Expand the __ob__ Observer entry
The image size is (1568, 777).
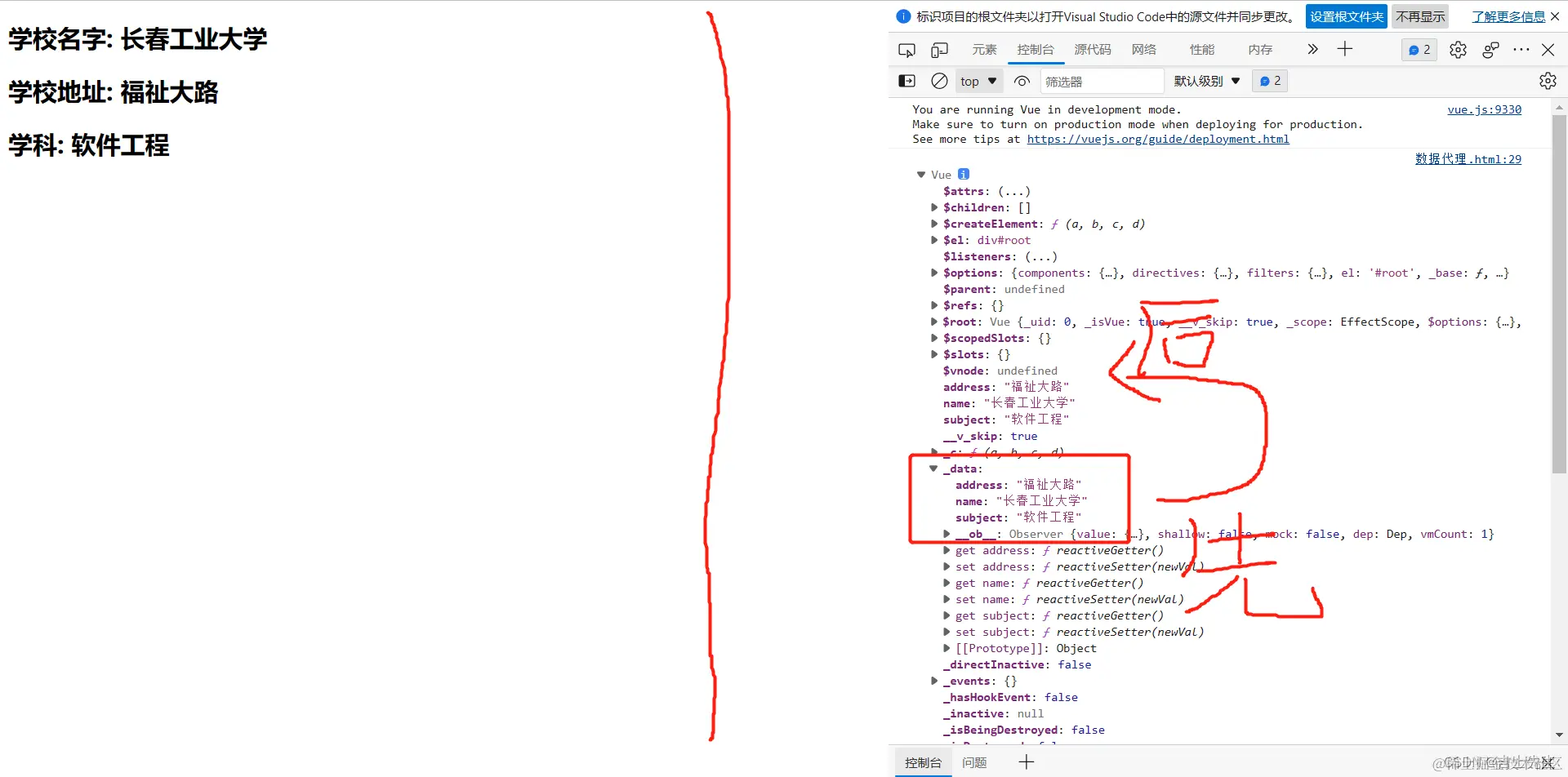tap(947, 534)
